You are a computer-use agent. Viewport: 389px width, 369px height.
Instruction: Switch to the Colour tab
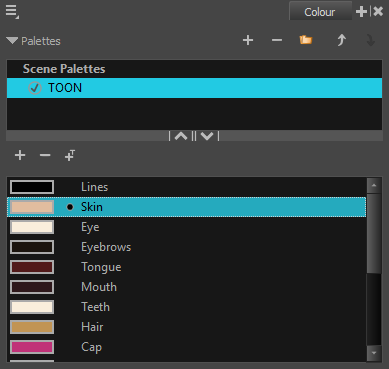point(320,12)
